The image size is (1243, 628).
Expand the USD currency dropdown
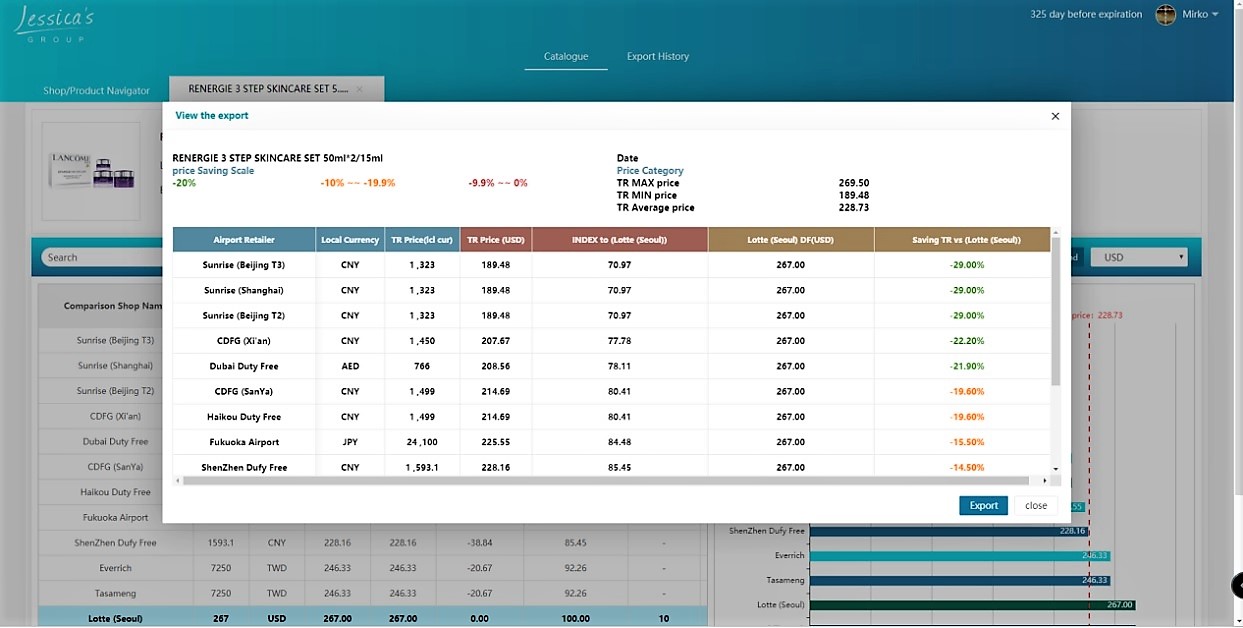[x=1138, y=257]
